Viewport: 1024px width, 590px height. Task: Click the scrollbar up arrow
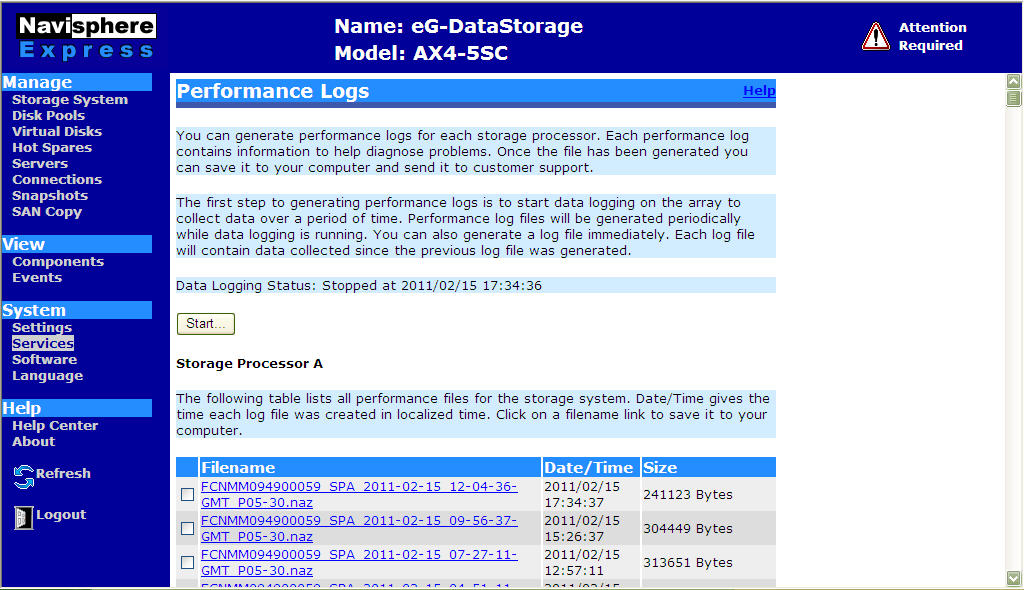pyautogui.click(x=1014, y=81)
